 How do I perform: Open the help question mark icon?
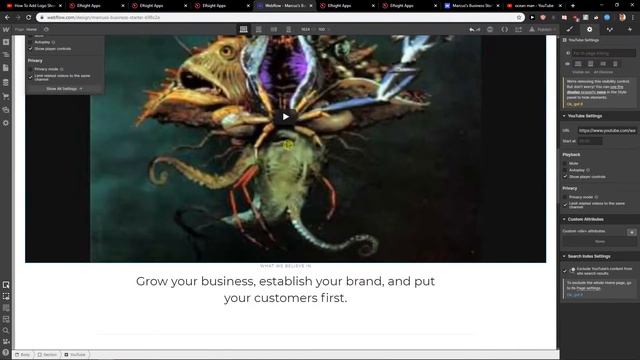(x=6, y=352)
